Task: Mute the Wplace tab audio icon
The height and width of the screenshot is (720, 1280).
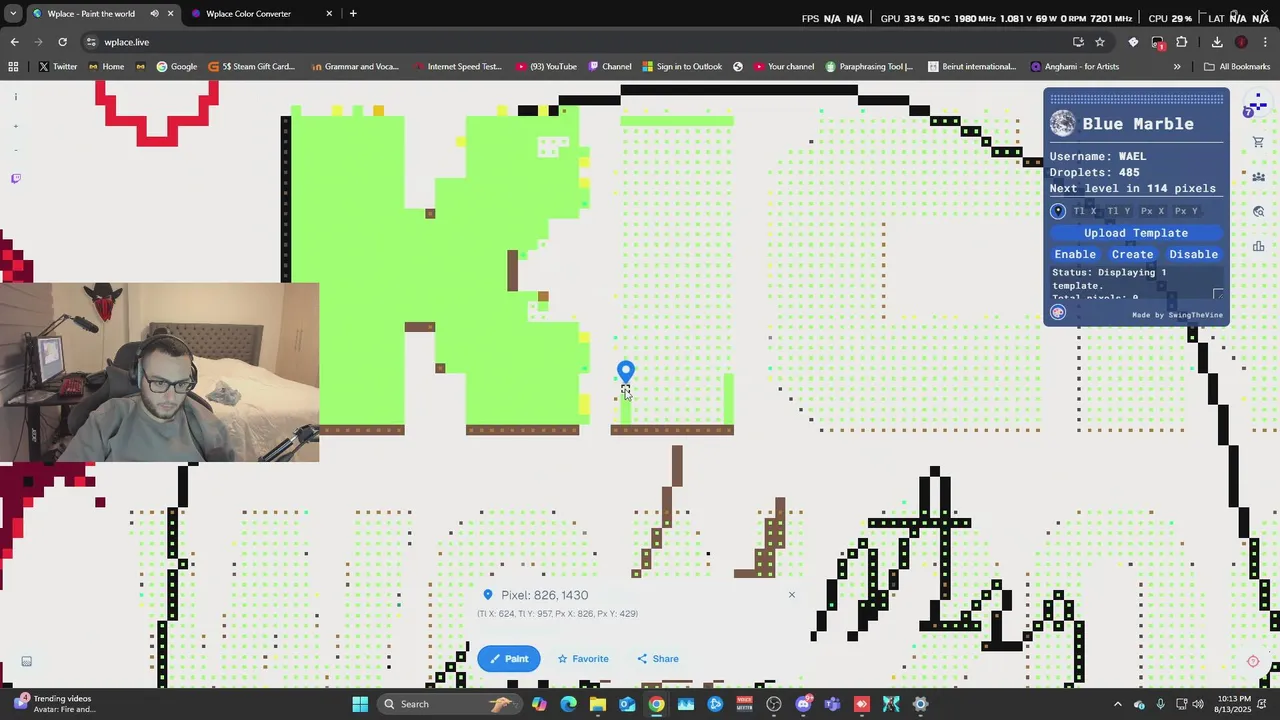Action: 154,14
